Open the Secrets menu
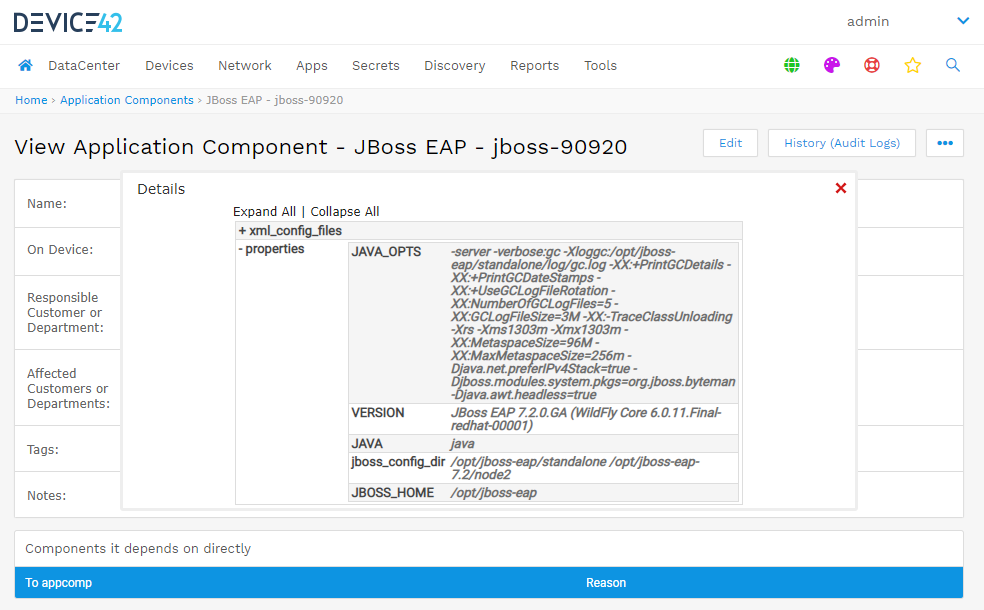Image resolution: width=984 pixels, height=610 pixels. pos(375,65)
